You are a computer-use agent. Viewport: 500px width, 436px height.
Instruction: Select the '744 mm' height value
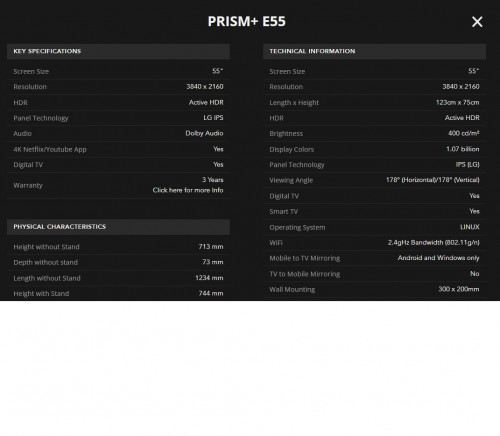[x=211, y=293]
